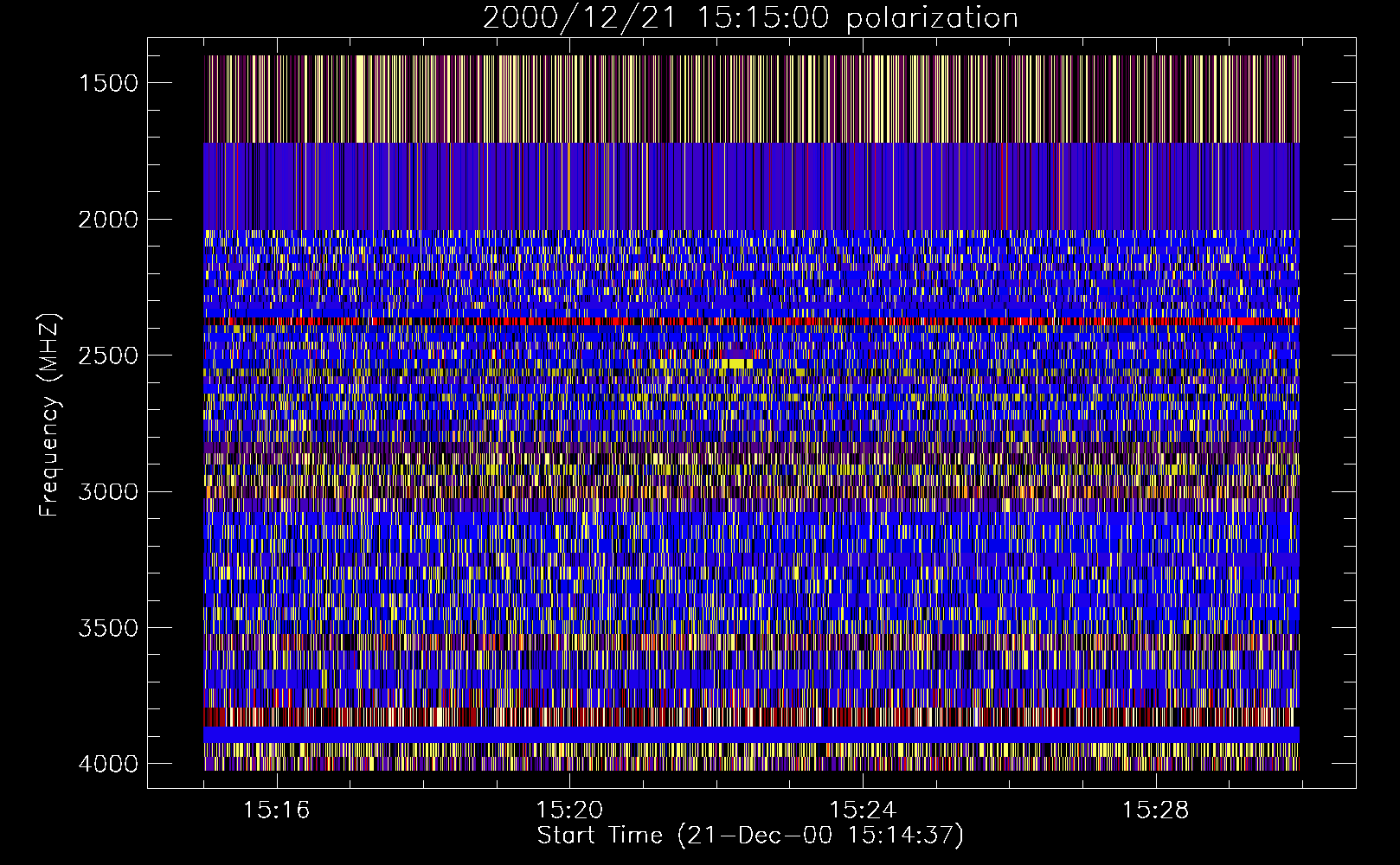Click the red interference line near 2375 MHz
The width and height of the screenshot is (1400, 865).
(751, 322)
